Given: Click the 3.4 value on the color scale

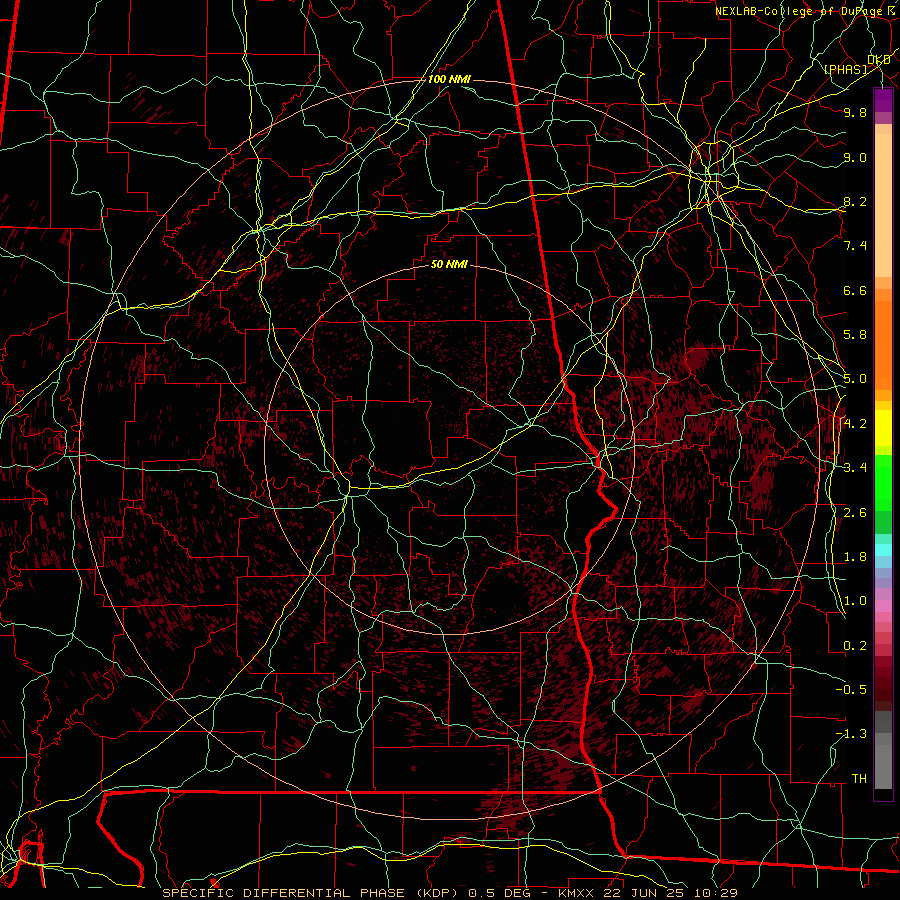Looking at the screenshot, I should click(x=855, y=468).
